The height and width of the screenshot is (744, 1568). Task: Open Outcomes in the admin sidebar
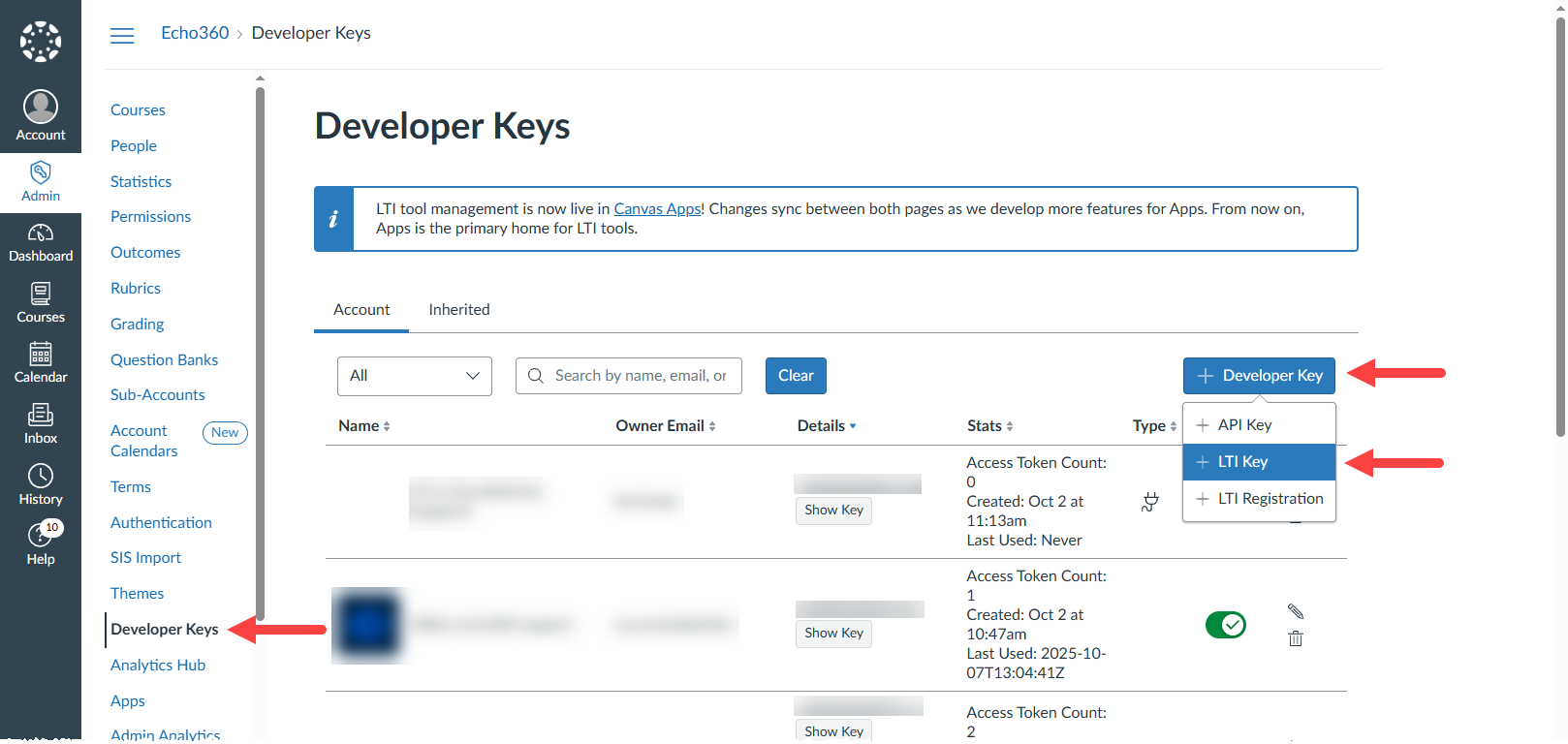coord(145,253)
